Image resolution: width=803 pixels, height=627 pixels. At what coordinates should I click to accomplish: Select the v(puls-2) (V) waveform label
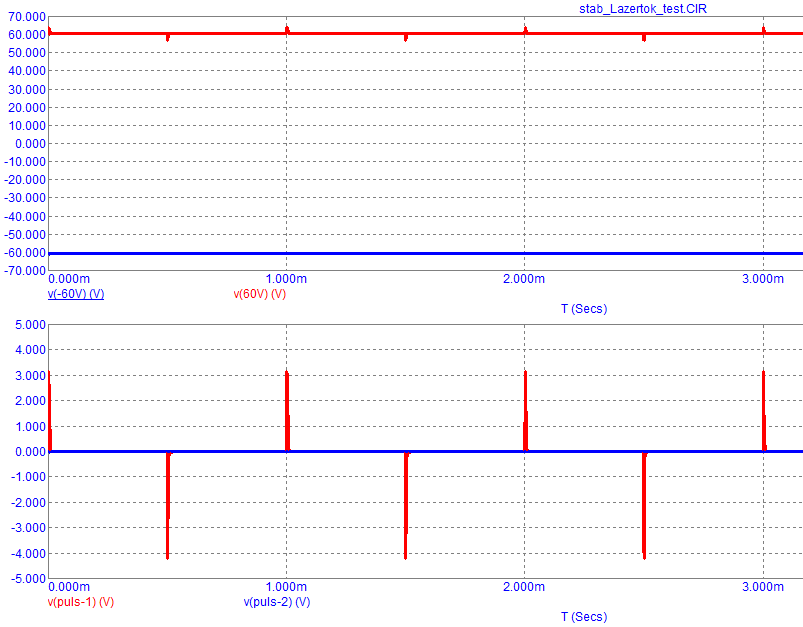pos(277,602)
